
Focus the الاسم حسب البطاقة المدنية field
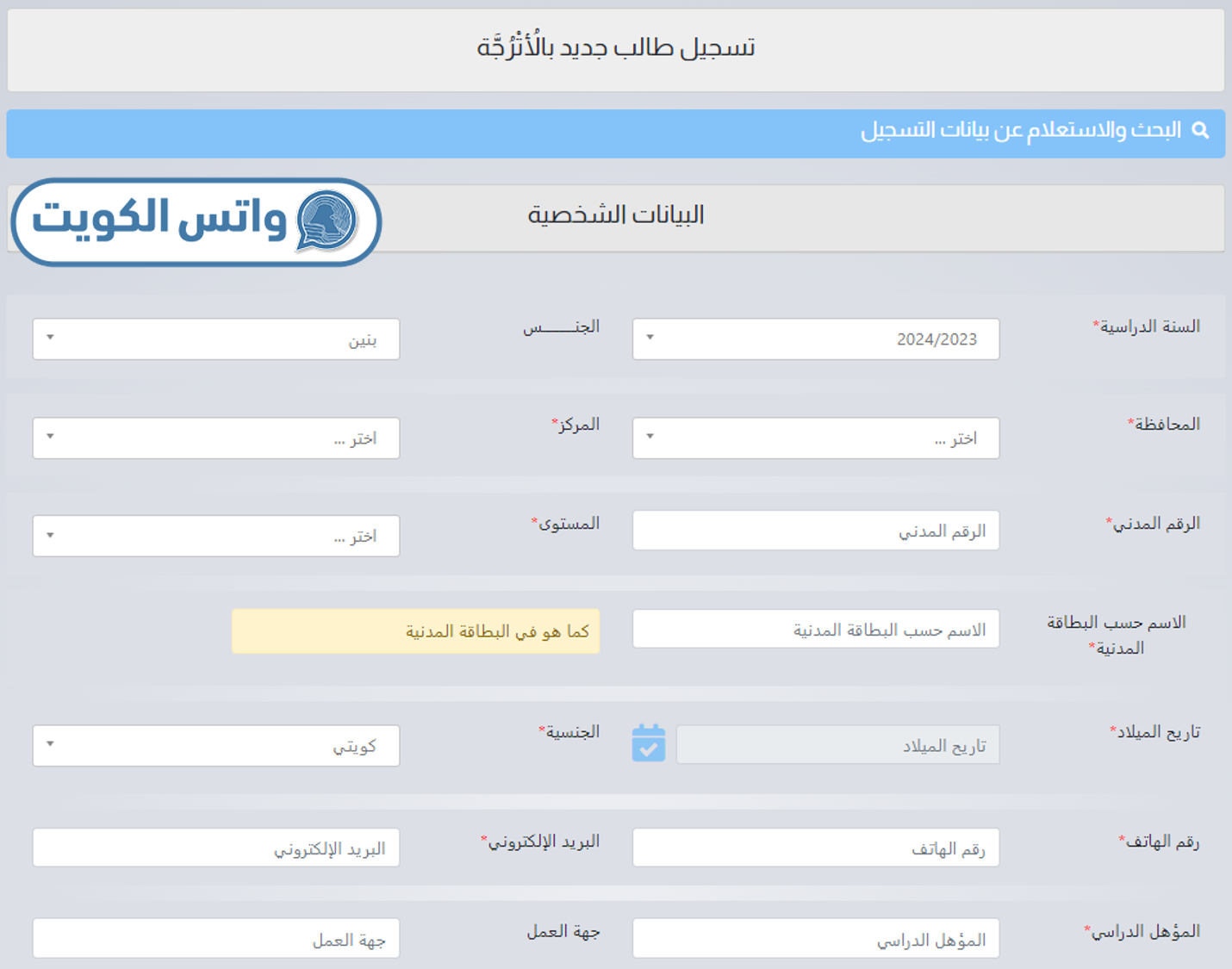(x=815, y=630)
